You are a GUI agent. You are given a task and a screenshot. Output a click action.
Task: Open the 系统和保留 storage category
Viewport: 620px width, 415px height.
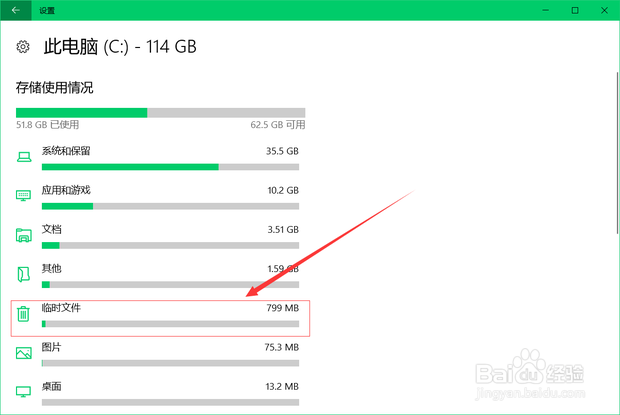tap(160, 158)
